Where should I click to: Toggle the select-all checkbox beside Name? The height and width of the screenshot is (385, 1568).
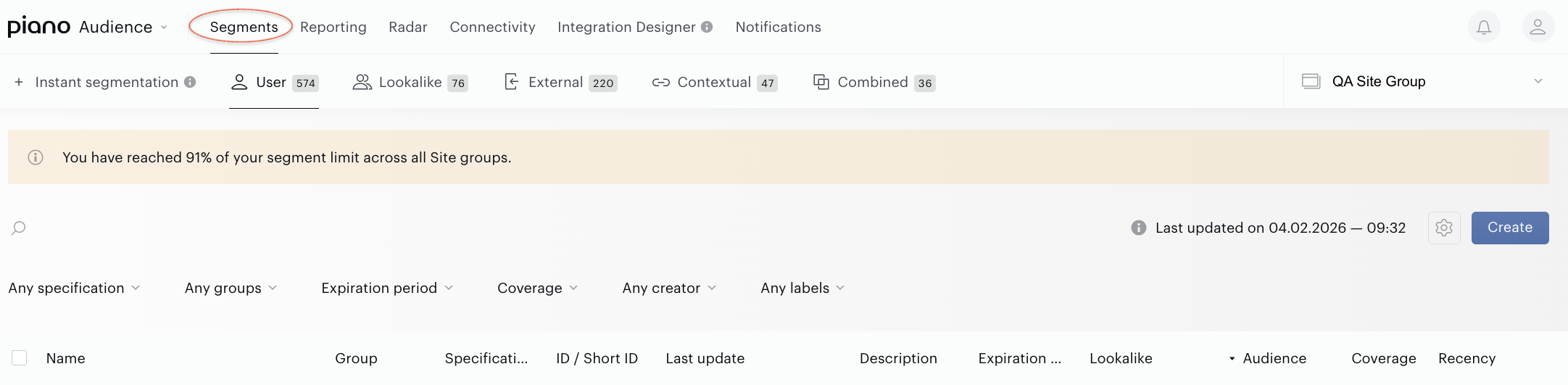(x=20, y=357)
